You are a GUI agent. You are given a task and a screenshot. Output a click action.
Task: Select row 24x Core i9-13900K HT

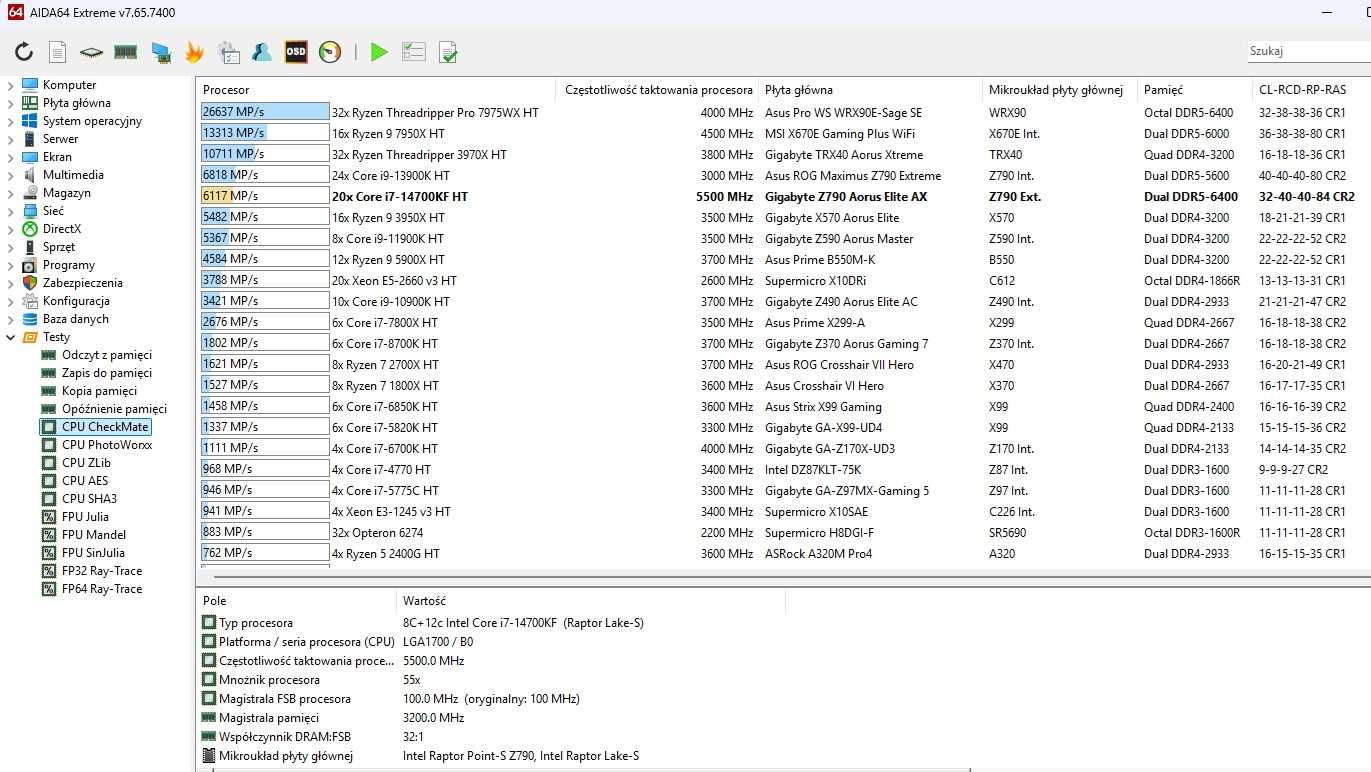(784, 175)
